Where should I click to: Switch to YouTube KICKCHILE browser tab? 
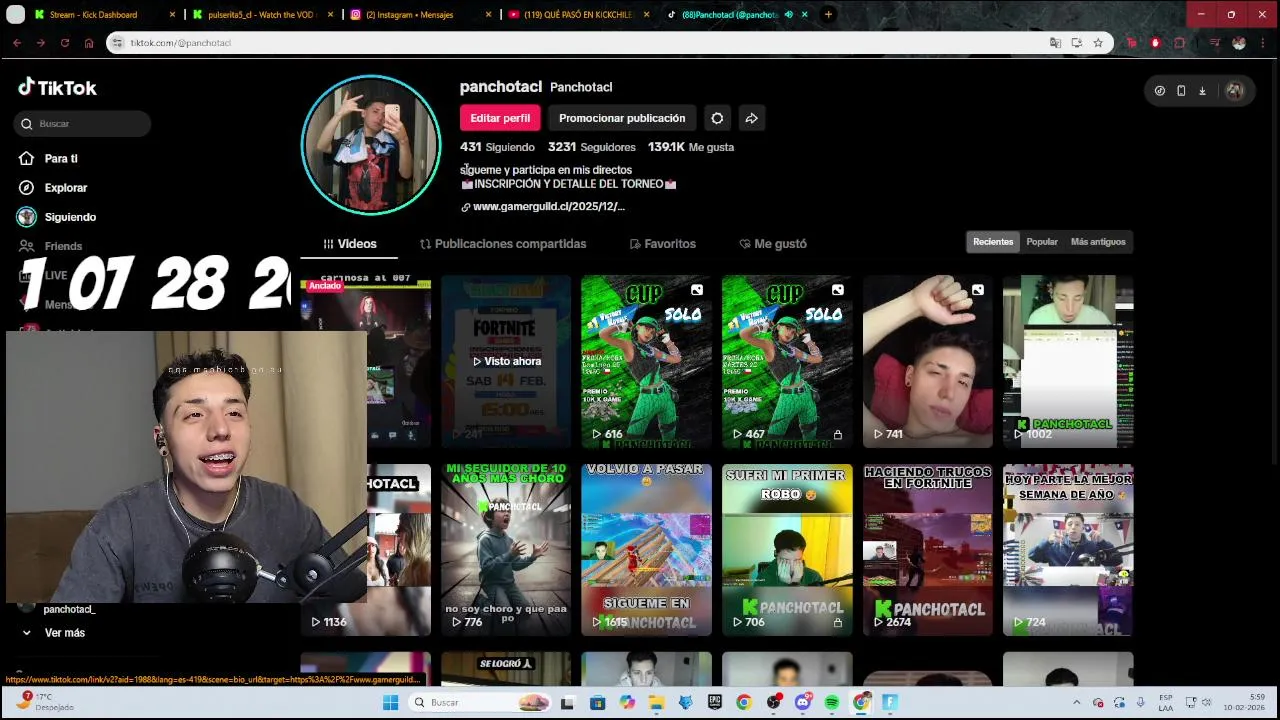tap(578, 15)
